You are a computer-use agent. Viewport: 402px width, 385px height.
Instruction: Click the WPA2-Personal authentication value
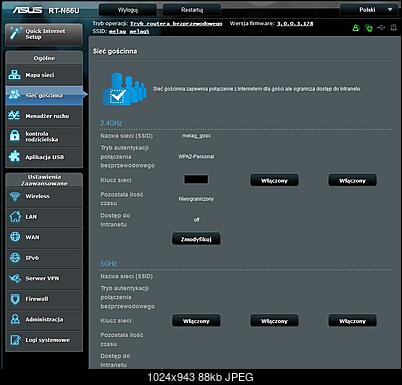click(x=196, y=156)
